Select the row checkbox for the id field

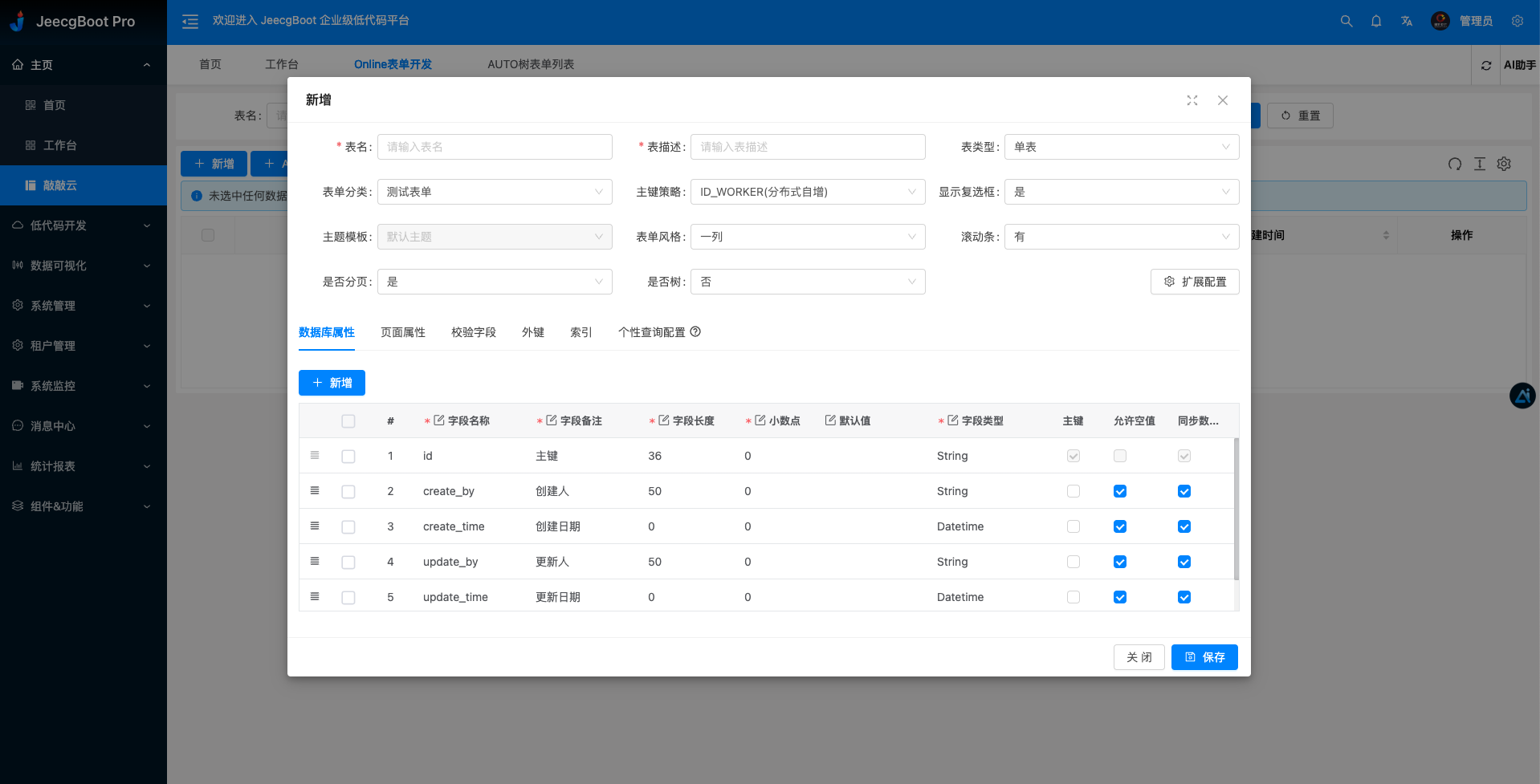[x=348, y=457]
